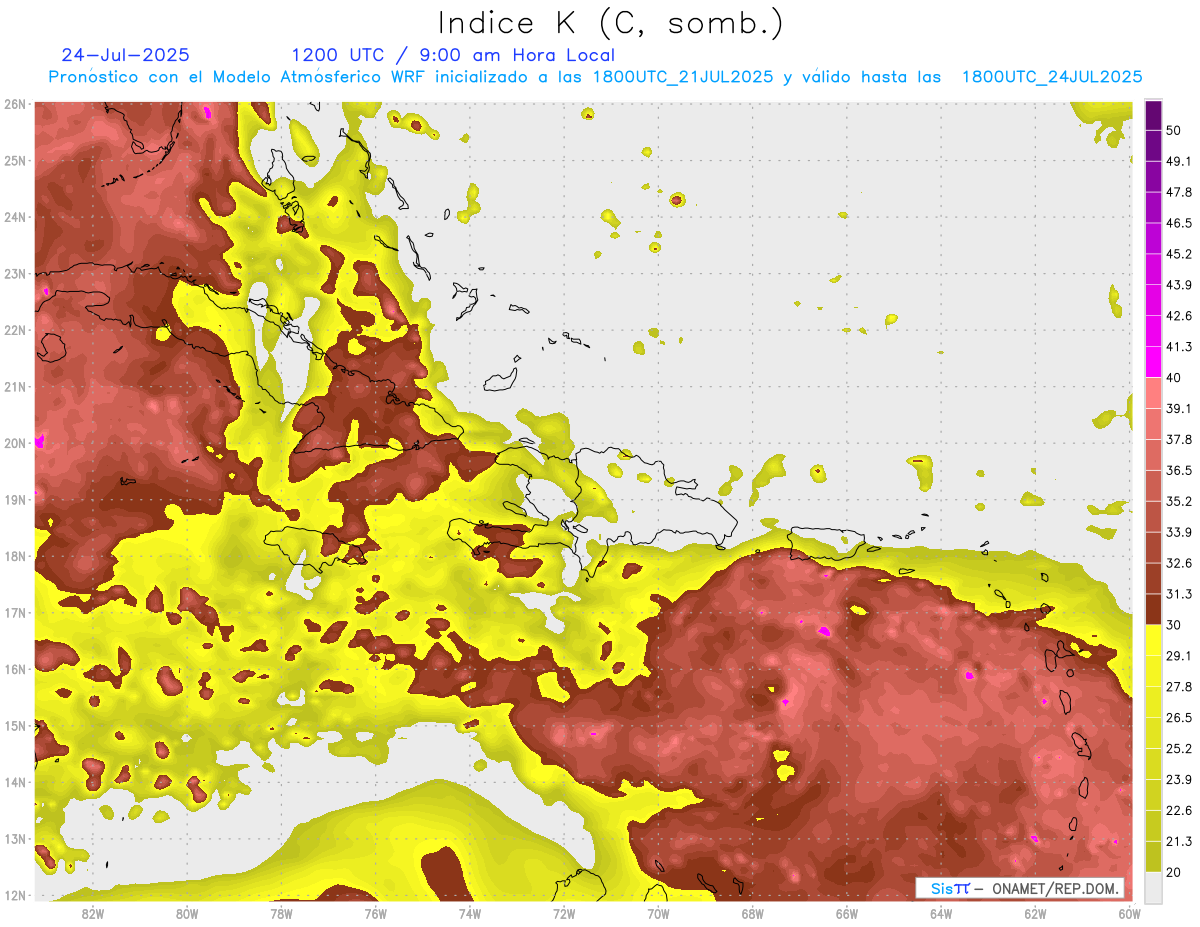
Task: Click the gray swatch below the 20 mark
Action: 1153,886
